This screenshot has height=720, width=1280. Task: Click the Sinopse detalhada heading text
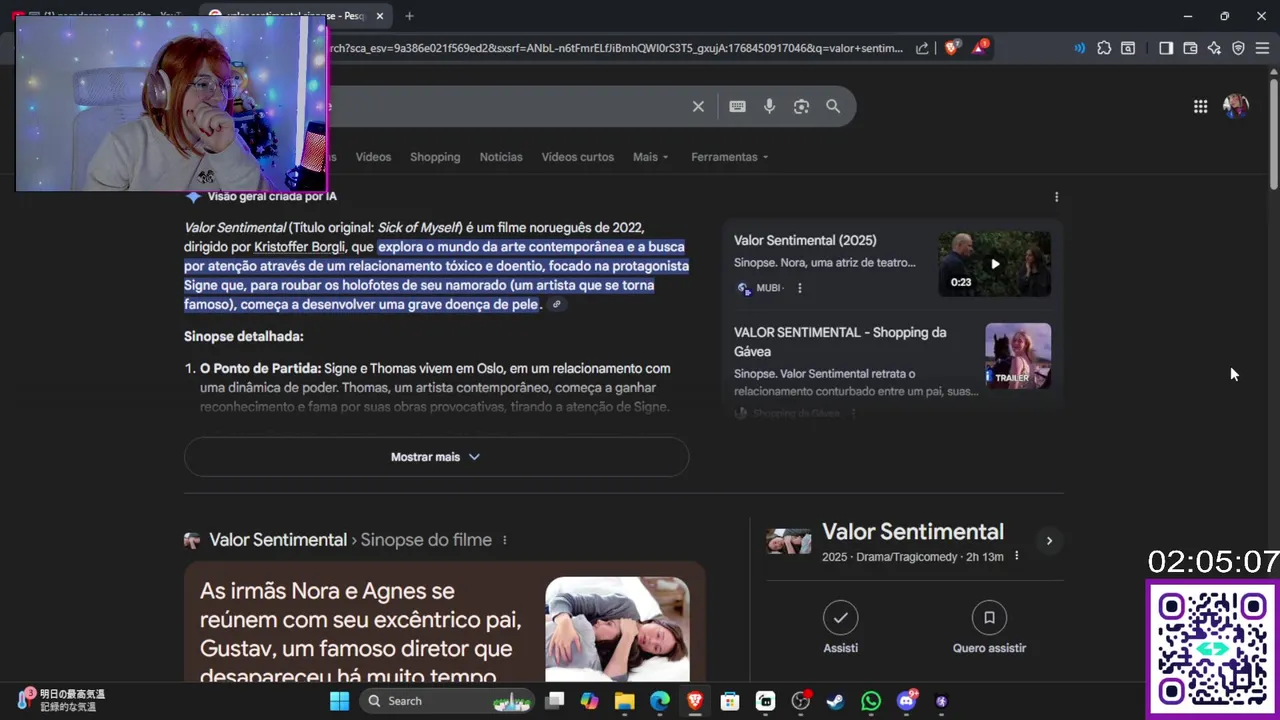pyautogui.click(x=243, y=337)
